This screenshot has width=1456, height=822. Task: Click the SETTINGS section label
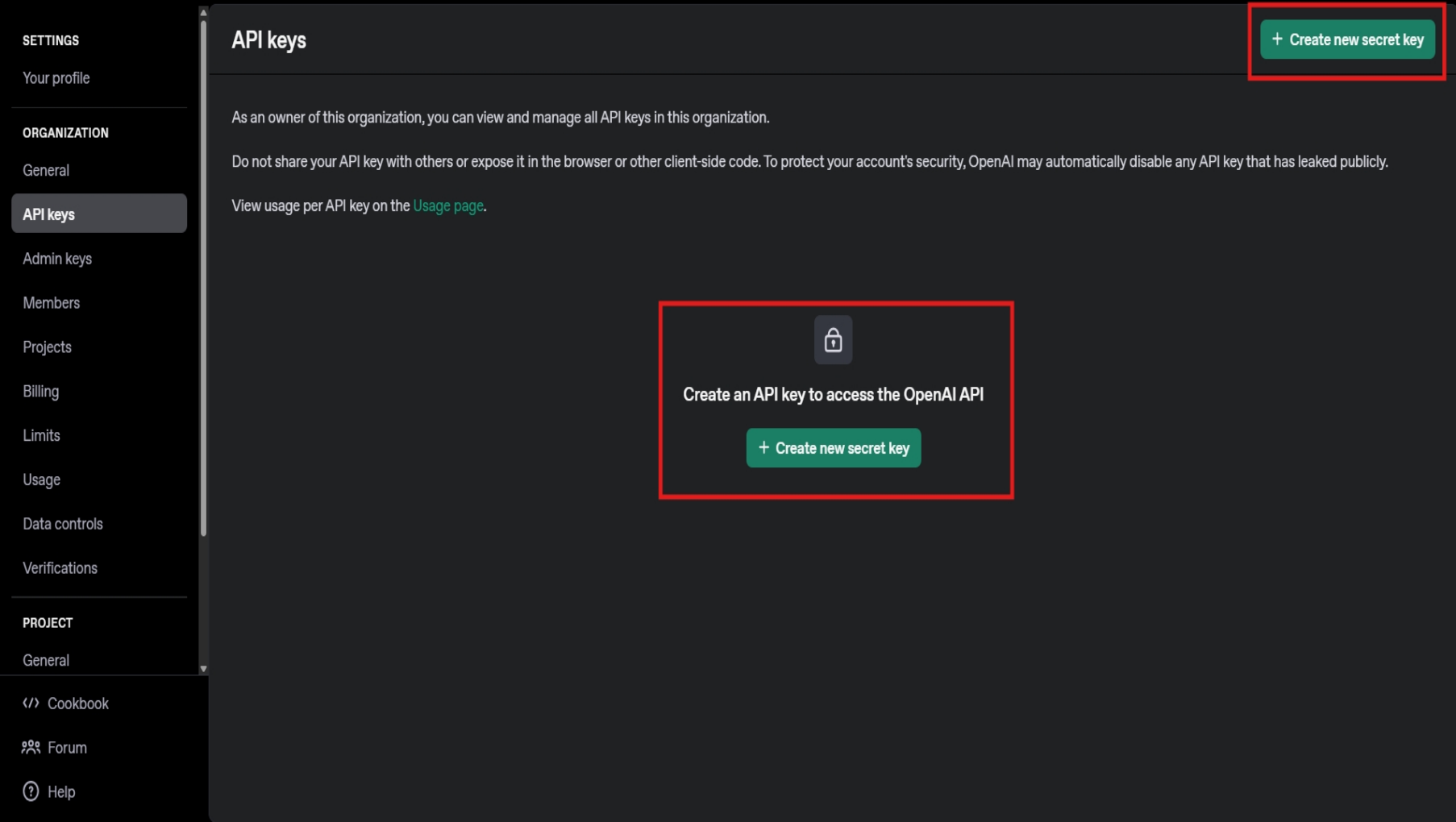(x=51, y=40)
